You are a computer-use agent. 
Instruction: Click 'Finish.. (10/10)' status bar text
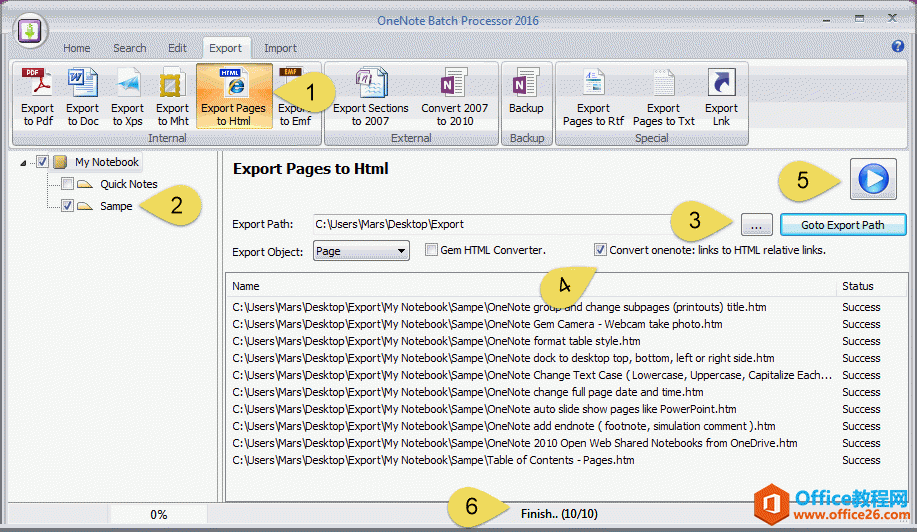[x=559, y=514]
